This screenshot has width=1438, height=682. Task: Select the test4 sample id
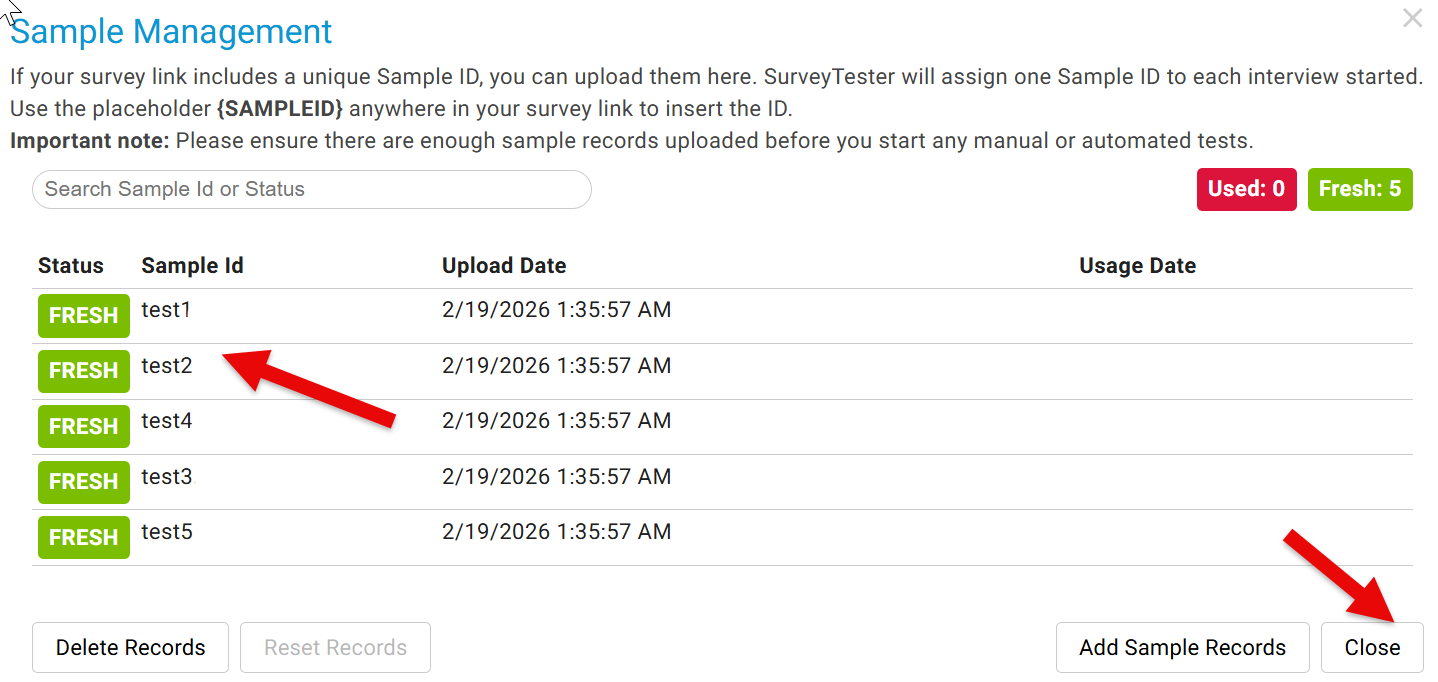[x=166, y=421]
